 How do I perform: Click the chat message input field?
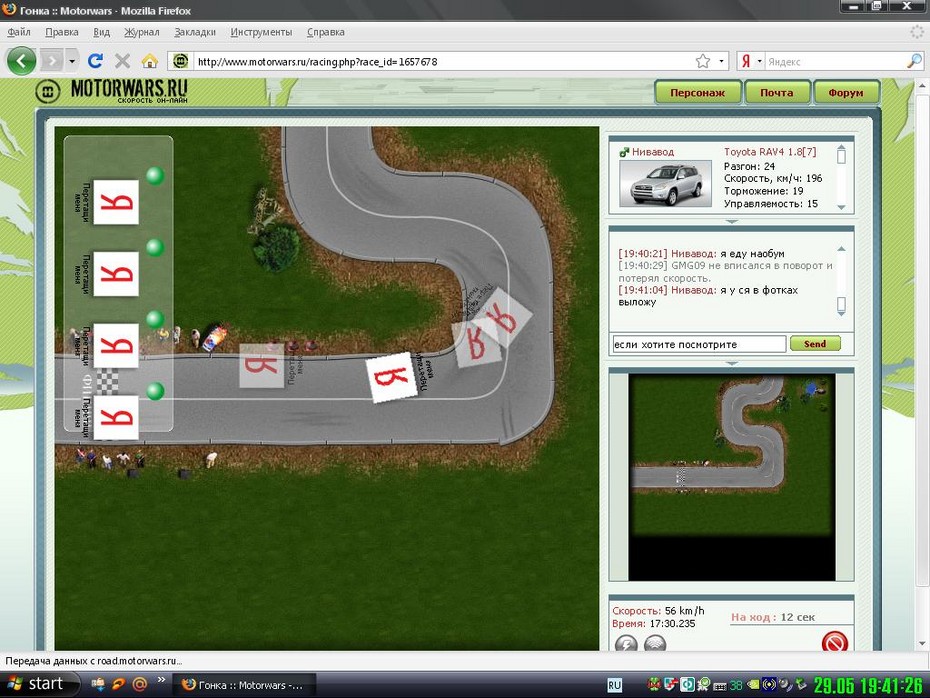(x=699, y=344)
